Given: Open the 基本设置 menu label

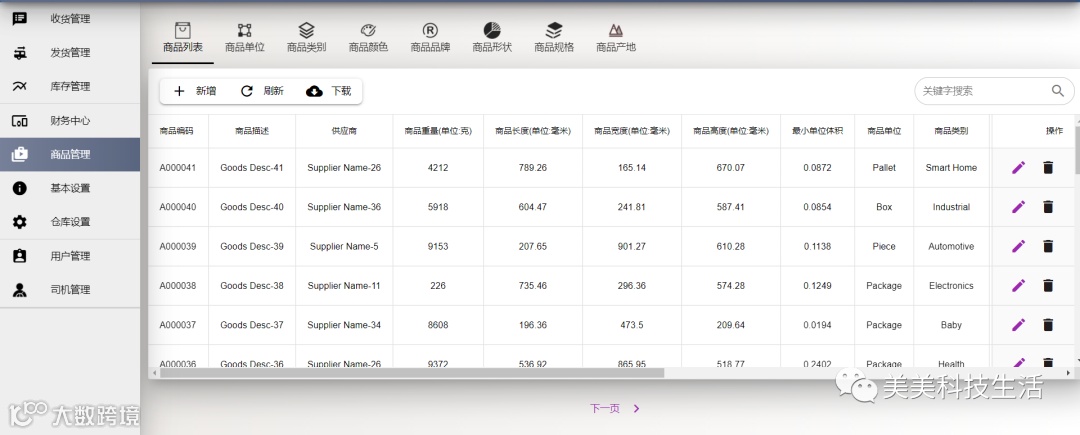Looking at the screenshot, I should point(70,188).
